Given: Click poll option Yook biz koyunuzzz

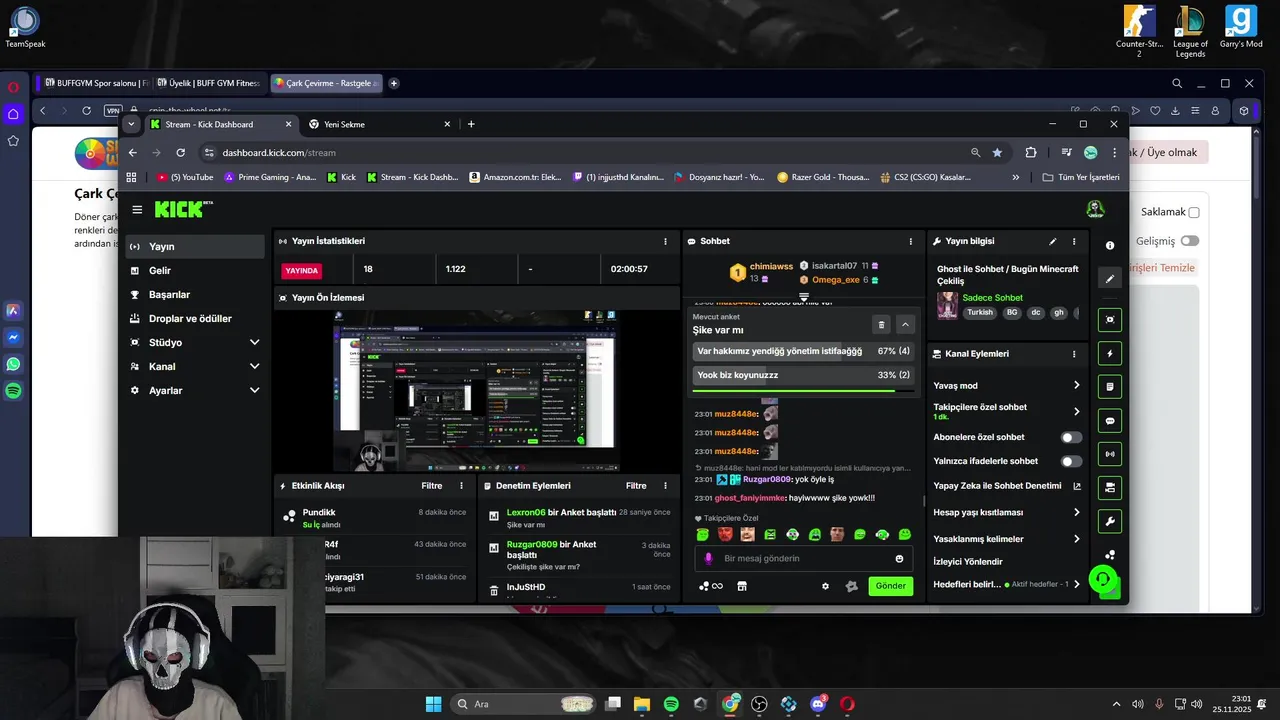Looking at the screenshot, I should pyautogui.click(x=803, y=375).
